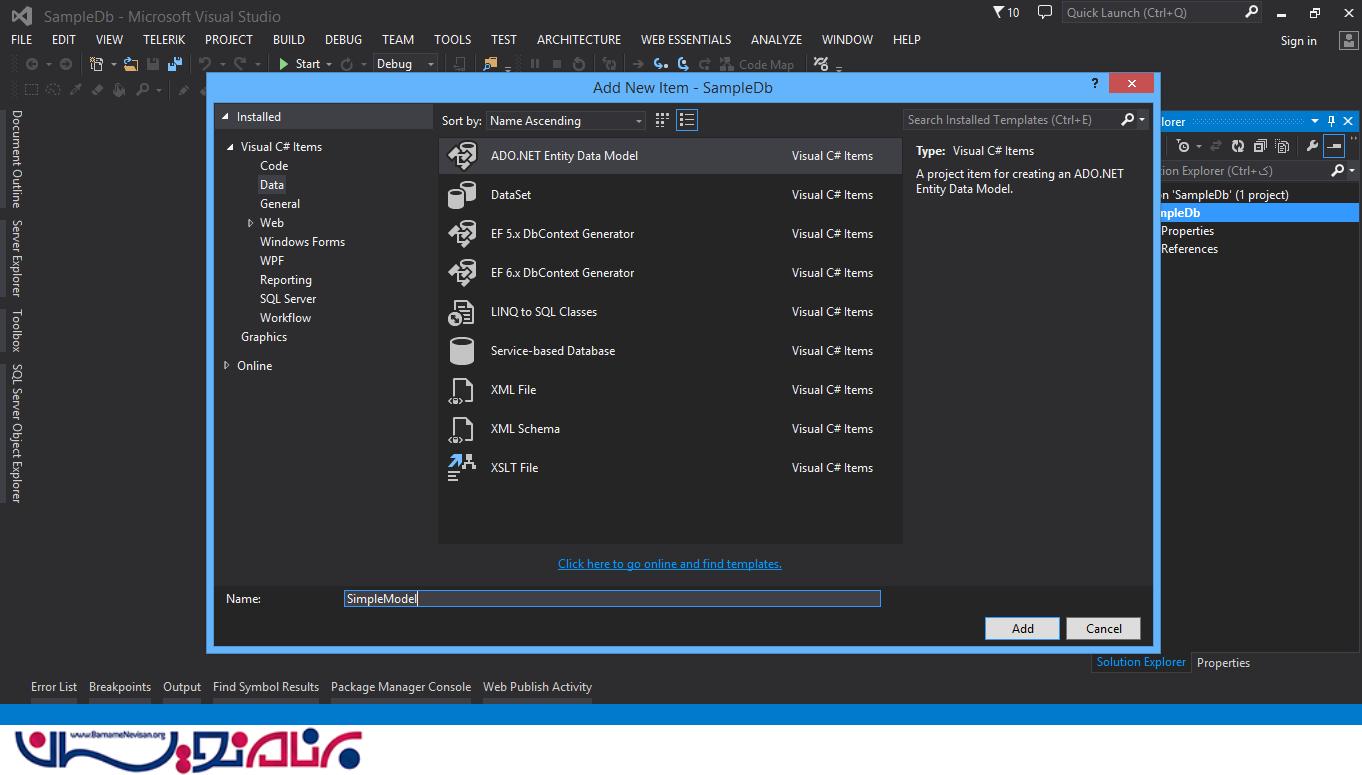The image size is (1362, 775).
Task: Switch templates to medium icons list view
Action: click(686, 120)
